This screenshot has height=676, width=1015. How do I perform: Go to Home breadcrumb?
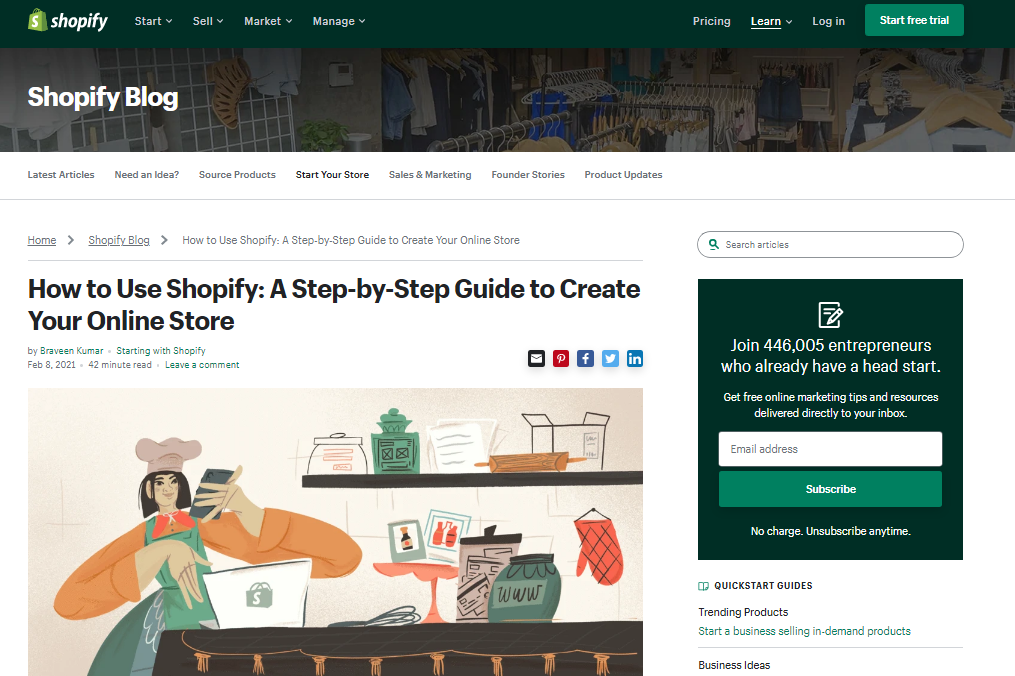pyautogui.click(x=41, y=240)
